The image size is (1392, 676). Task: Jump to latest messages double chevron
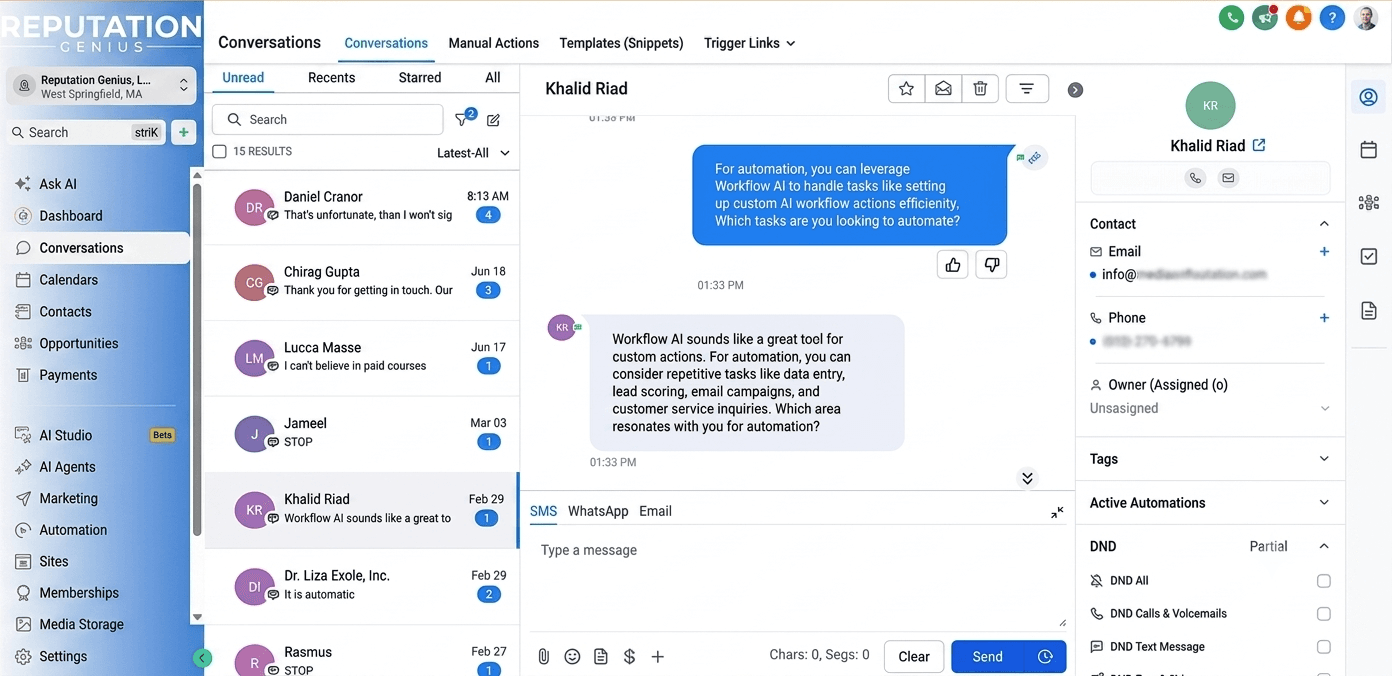pos(1027,478)
